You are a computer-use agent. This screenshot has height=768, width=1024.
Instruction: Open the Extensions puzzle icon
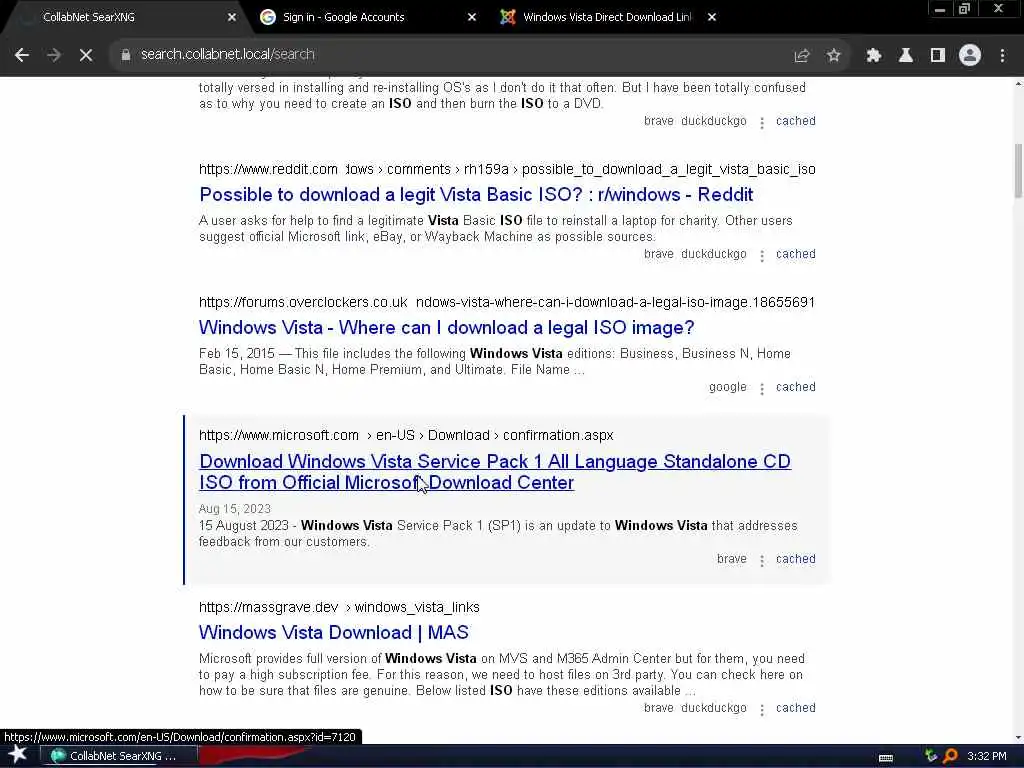click(874, 56)
